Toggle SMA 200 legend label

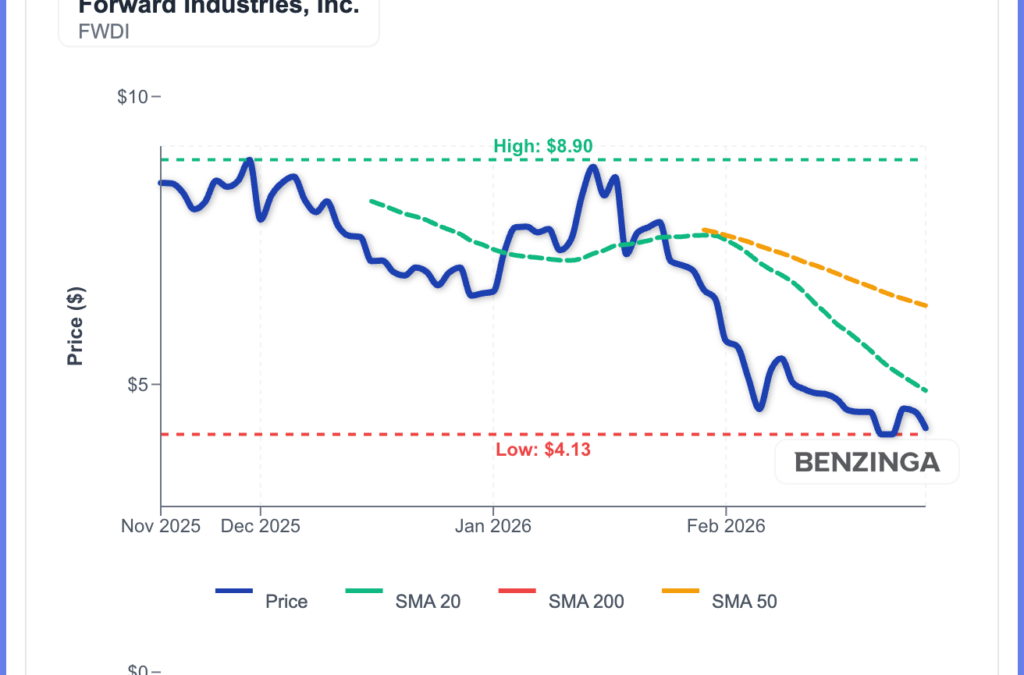[586, 601]
